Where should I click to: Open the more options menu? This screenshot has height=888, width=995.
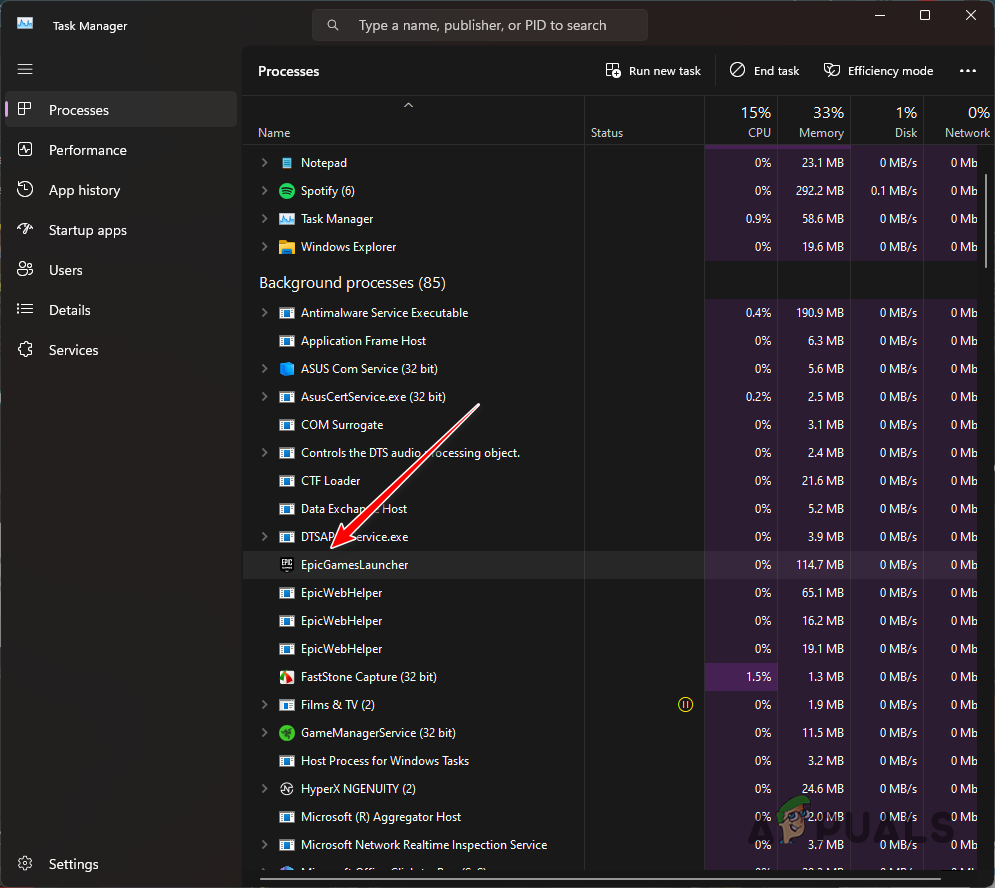(967, 70)
